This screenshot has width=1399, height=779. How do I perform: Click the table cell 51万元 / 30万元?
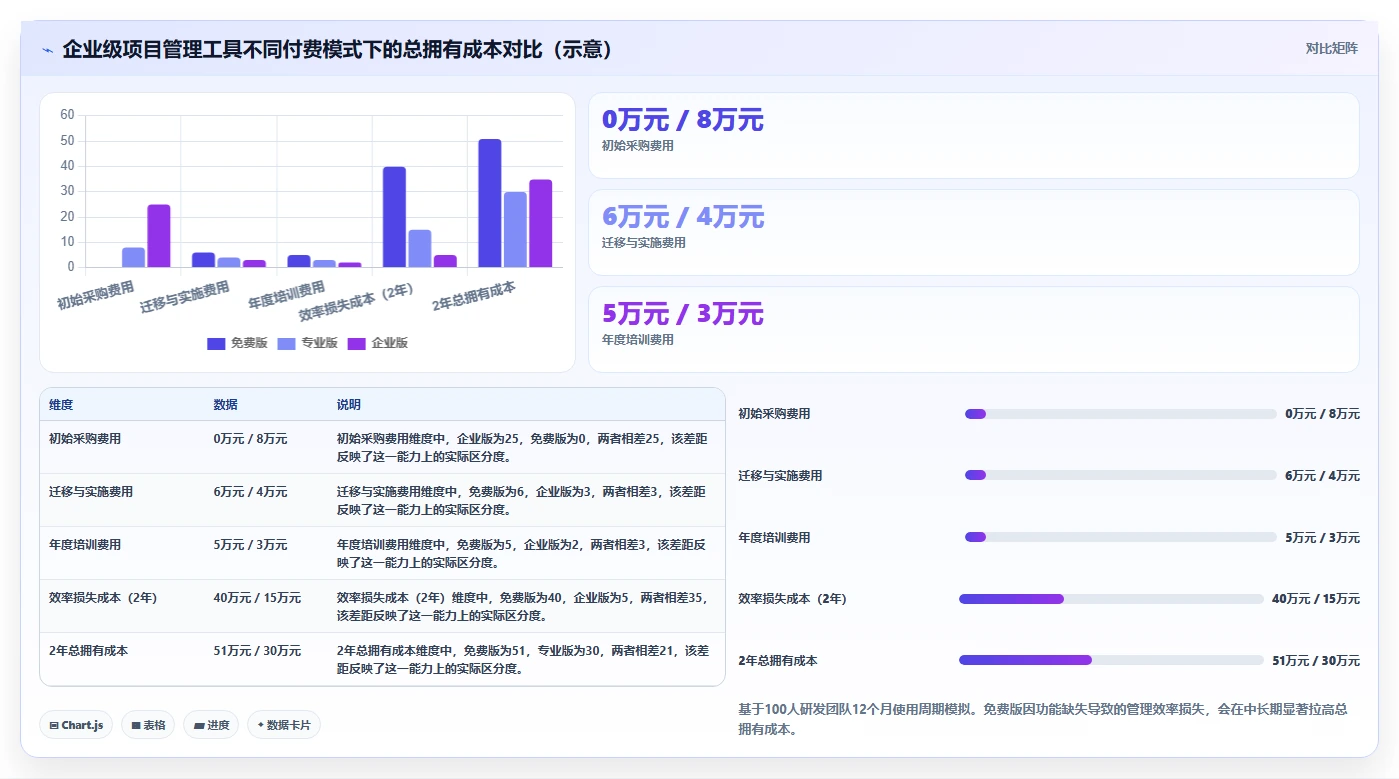click(257, 651)
